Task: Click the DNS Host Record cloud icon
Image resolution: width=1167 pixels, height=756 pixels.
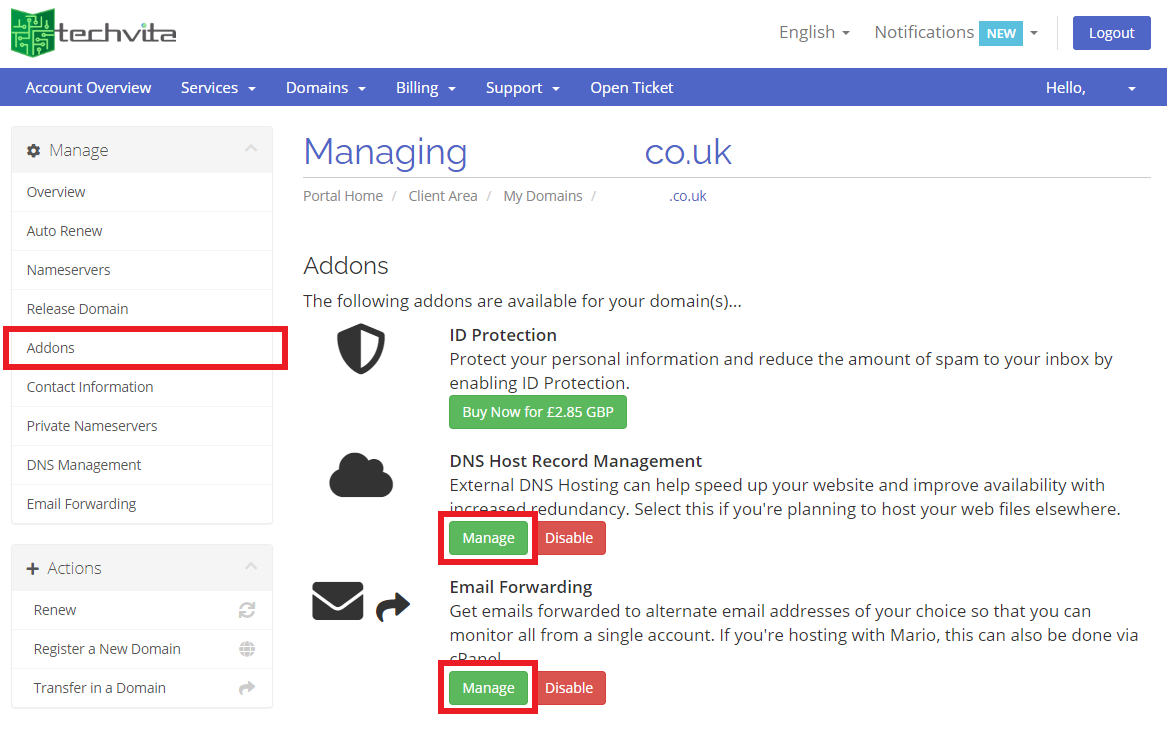Action: pyautogui.click(x=361, y=475)
